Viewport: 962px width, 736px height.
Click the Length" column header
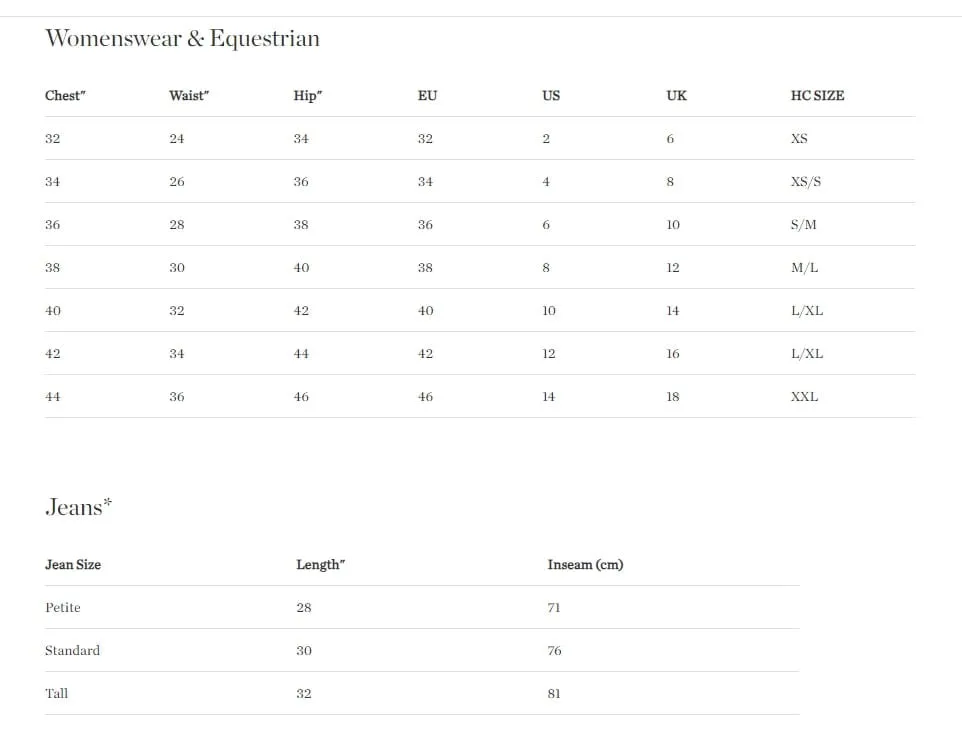coord(320,565)
